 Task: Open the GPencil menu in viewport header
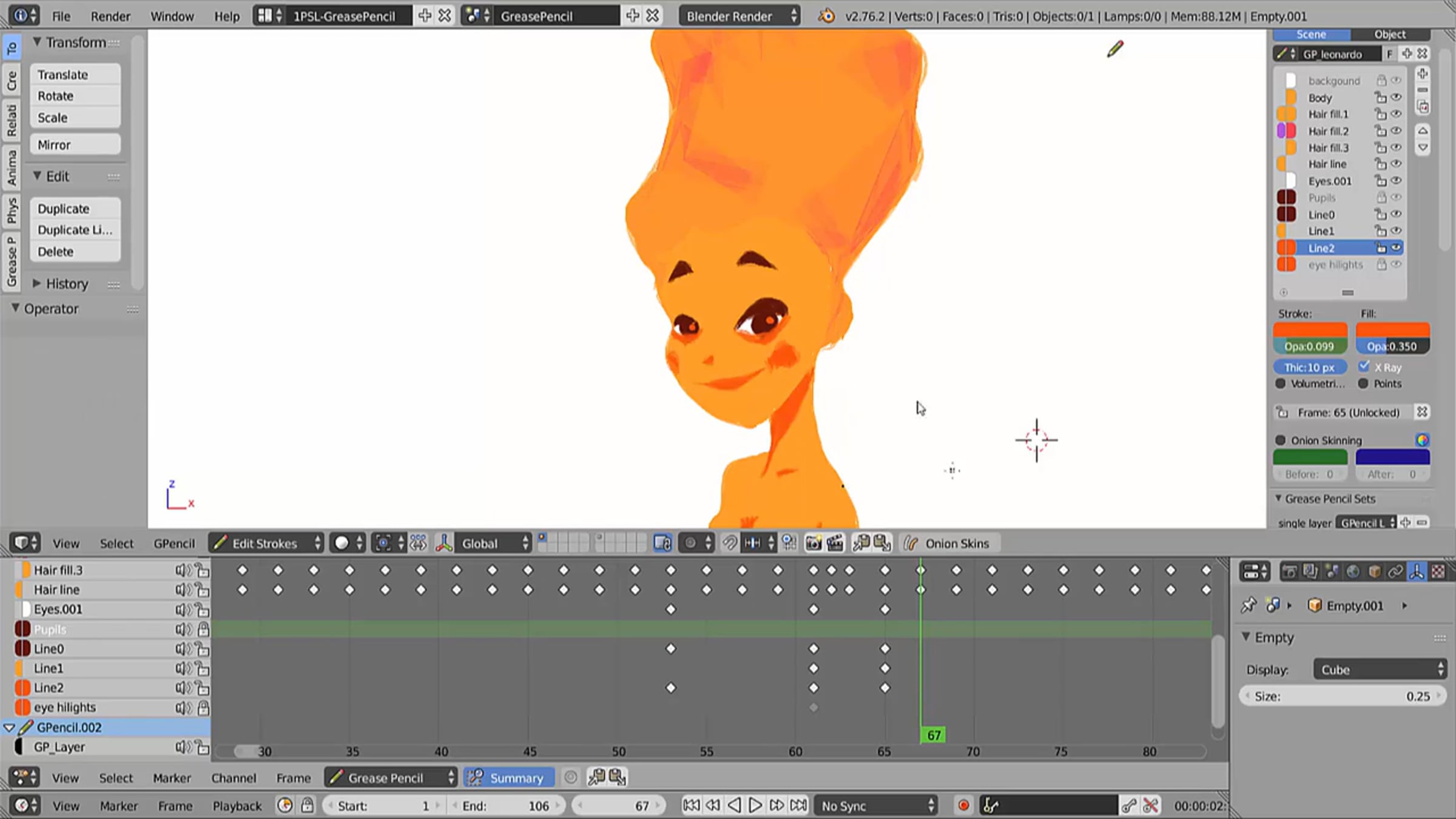(174, 544)
